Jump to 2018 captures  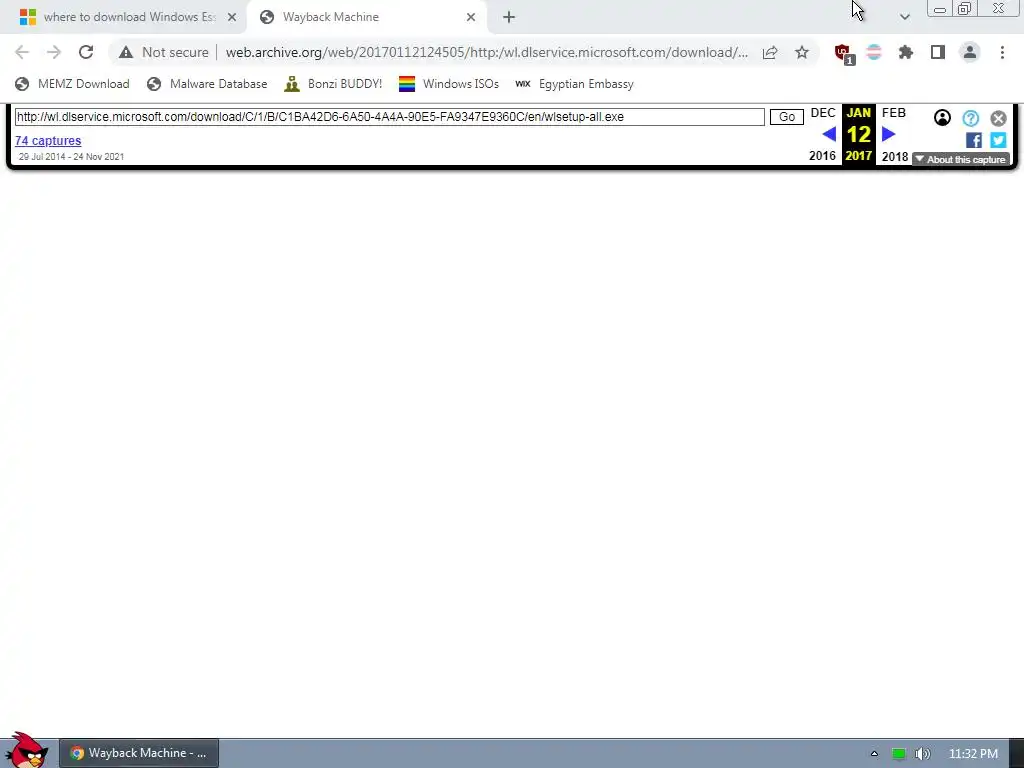pyautogui.click(x=895, y=156)
